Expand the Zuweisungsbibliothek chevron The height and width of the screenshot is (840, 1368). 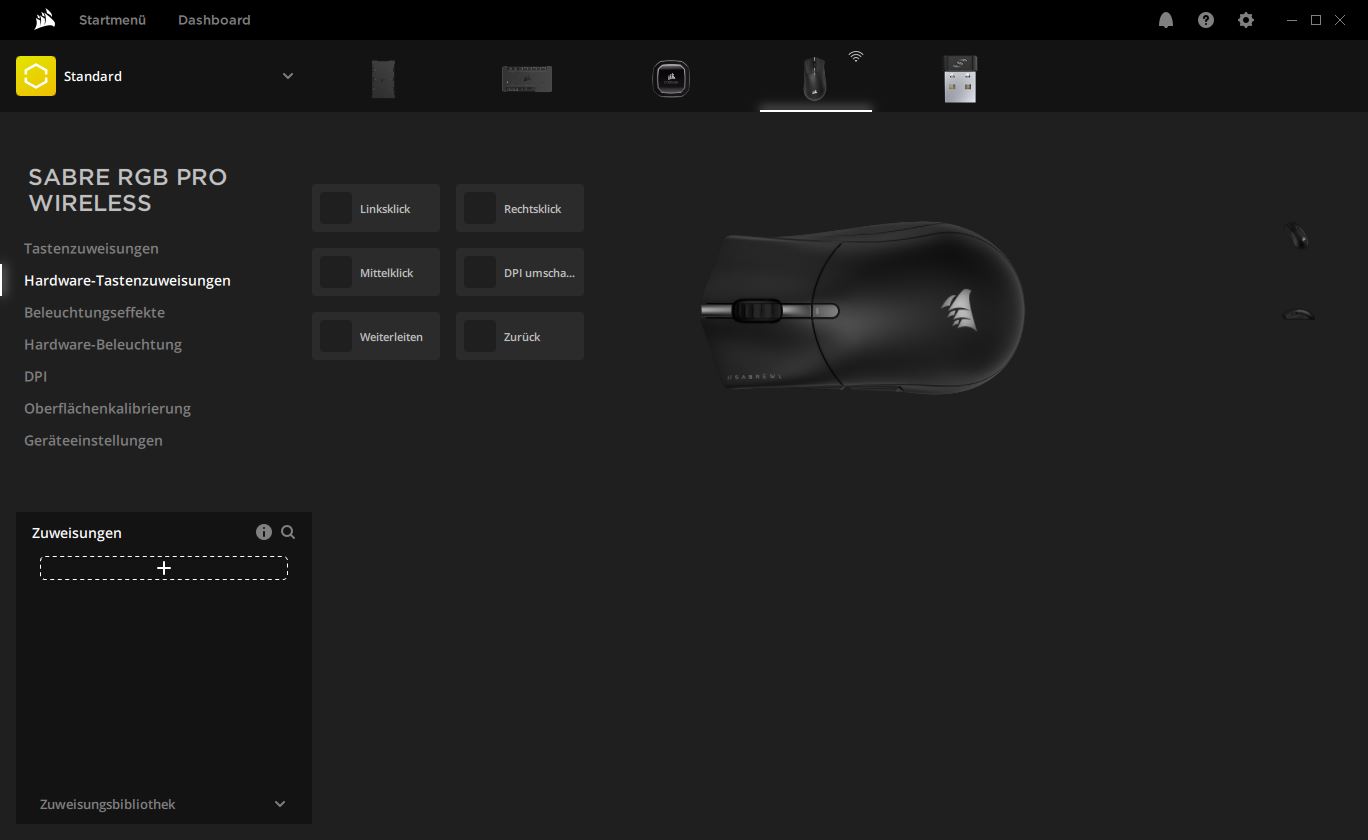(x=280, y=804)
